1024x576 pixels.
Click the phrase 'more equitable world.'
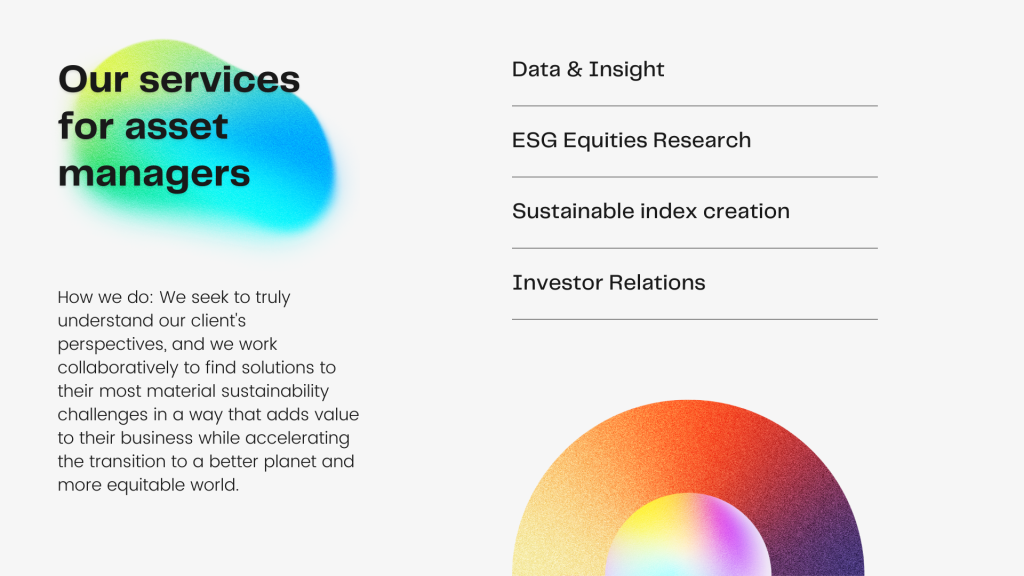148,485
